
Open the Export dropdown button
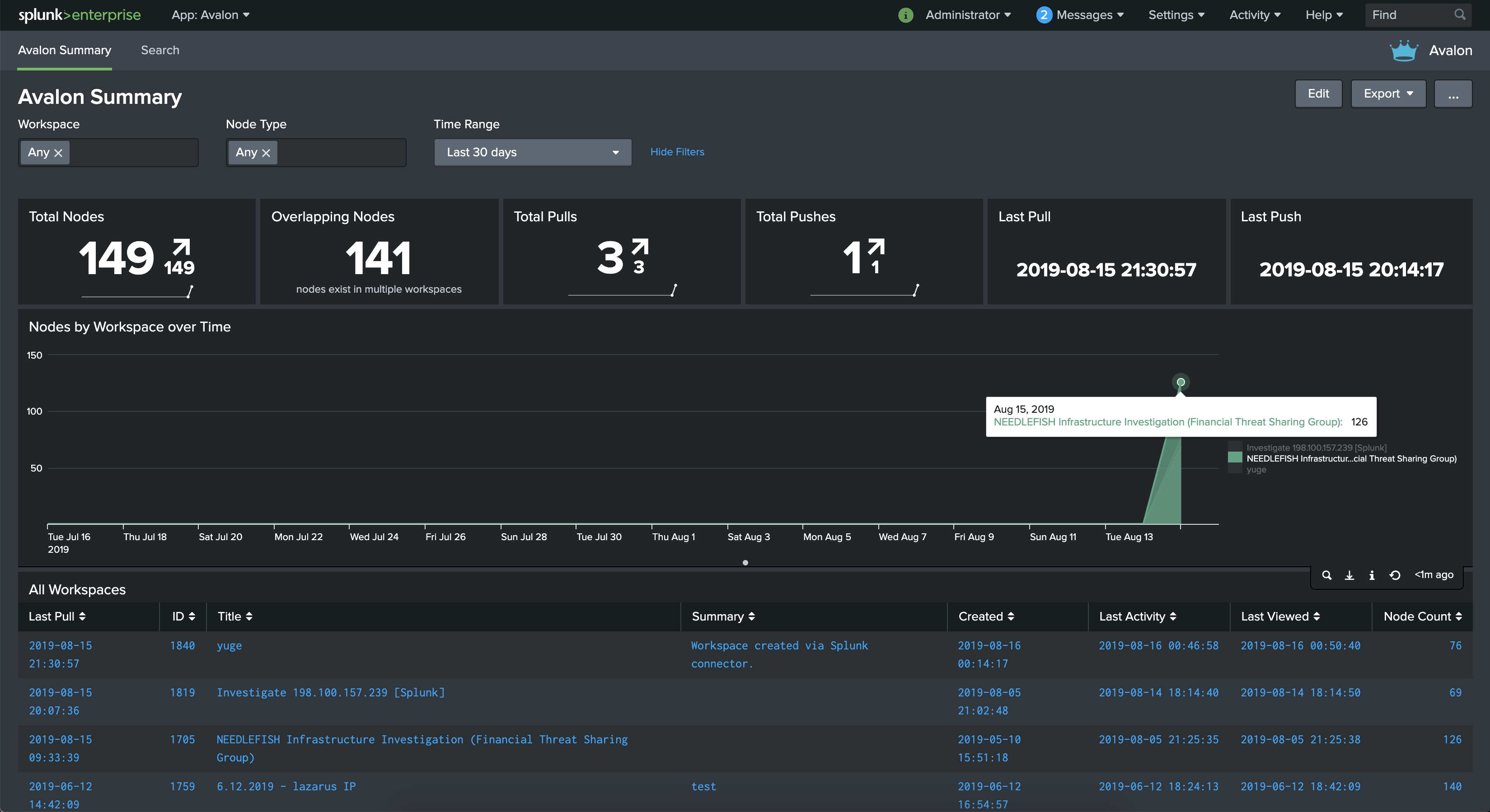point(1388,93)
